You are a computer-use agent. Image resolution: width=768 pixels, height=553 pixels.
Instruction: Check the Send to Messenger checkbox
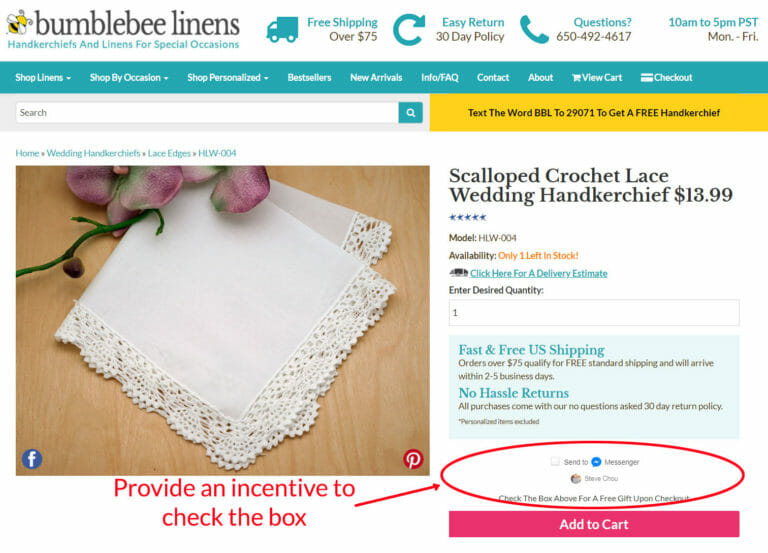click(555, 461)
